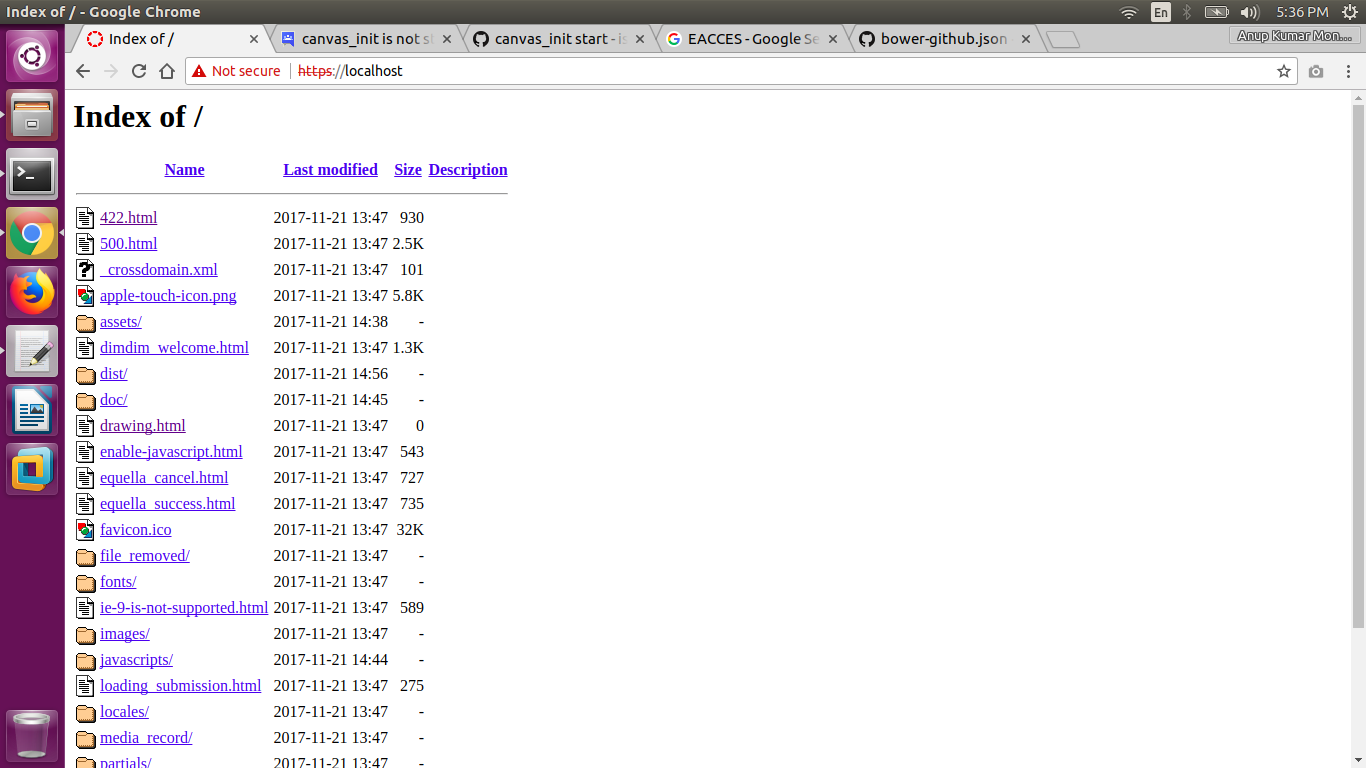Screen dimensions: 1366x768
Task: Bookmark this page with the star
Action: click(x=1283, y=71)
